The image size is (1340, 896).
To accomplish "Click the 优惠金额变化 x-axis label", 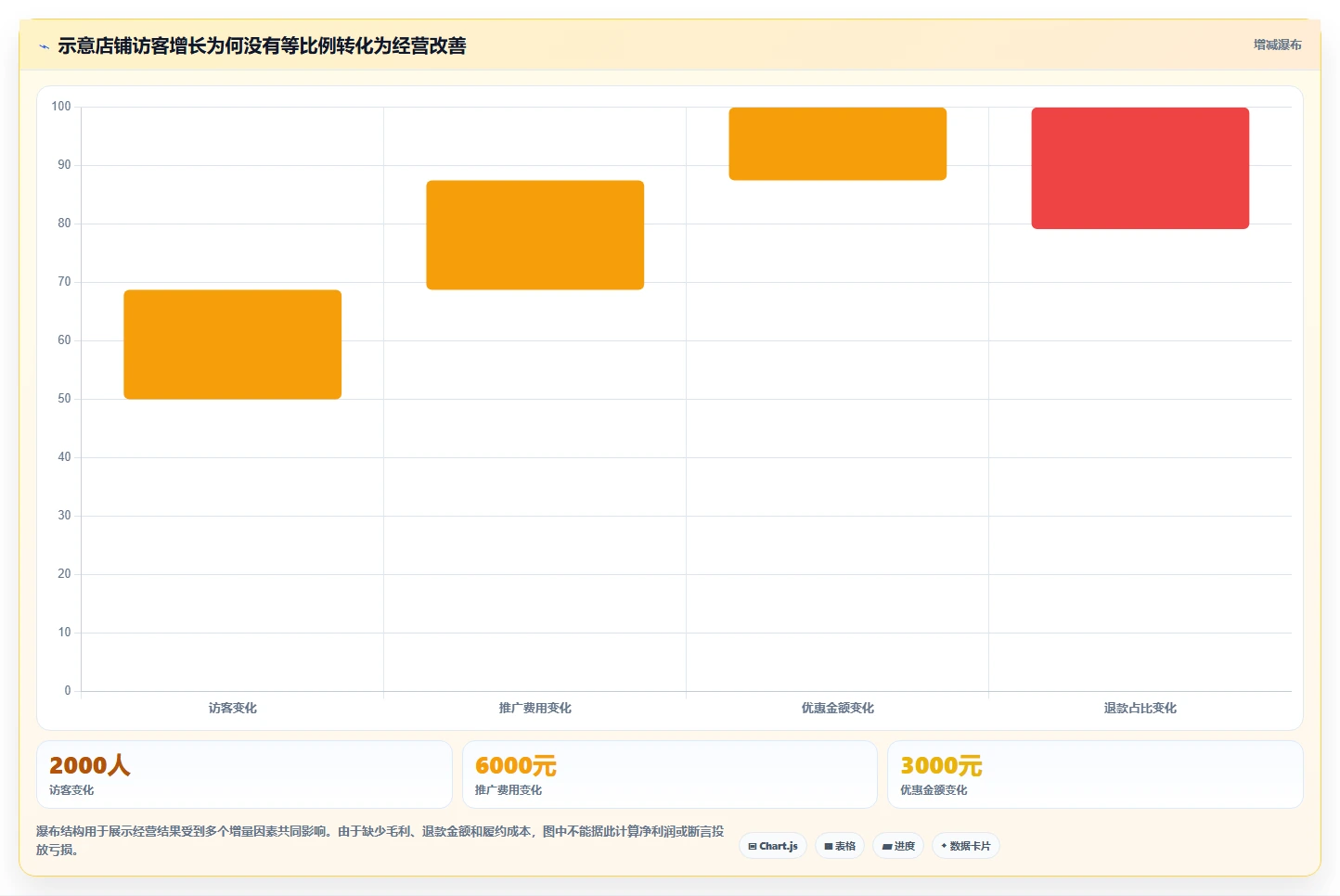I will coord(838,708).
